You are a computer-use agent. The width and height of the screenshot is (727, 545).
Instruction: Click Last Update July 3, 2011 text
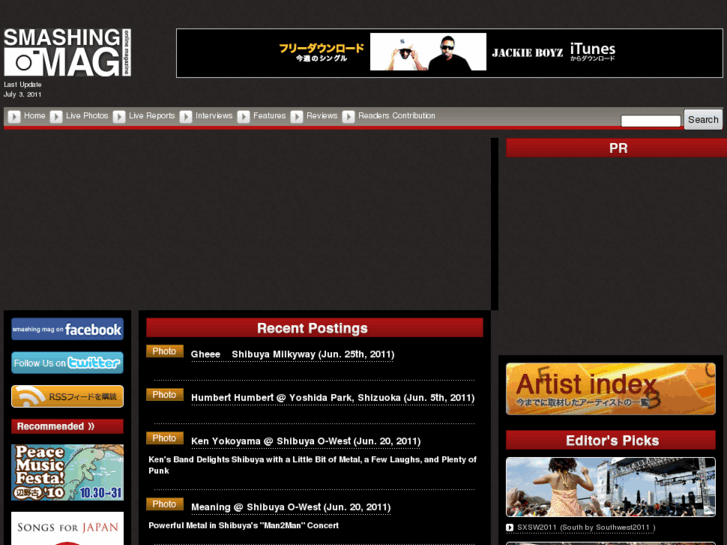[x=23, y=90]
